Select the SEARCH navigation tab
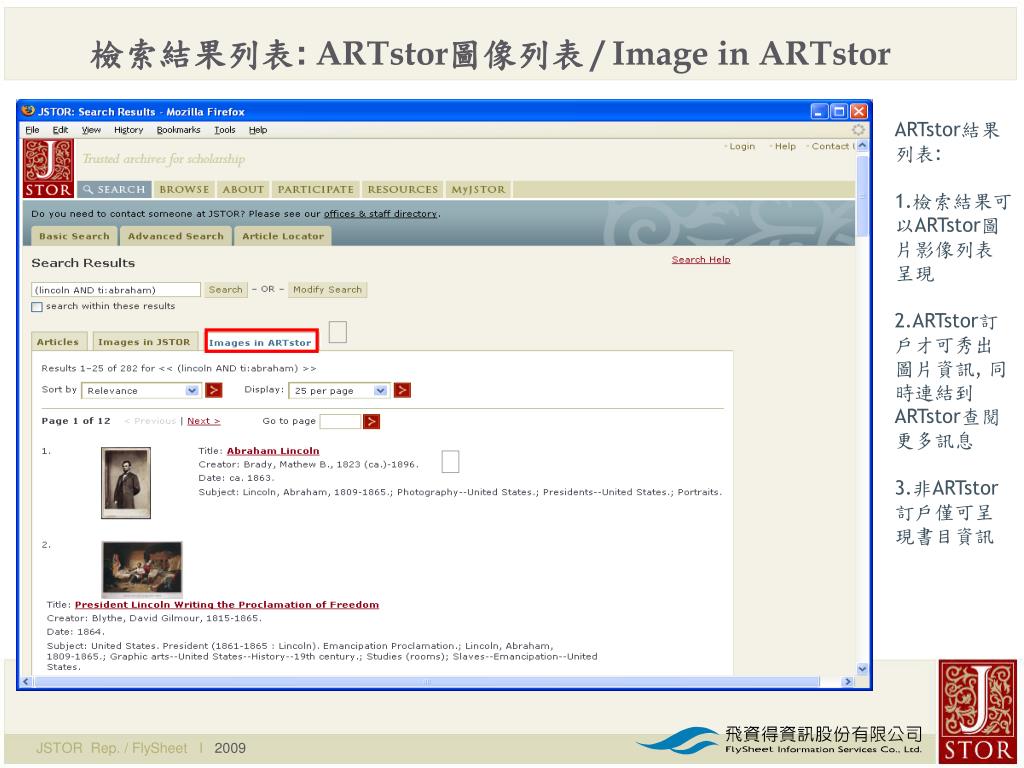 [114, 189]
